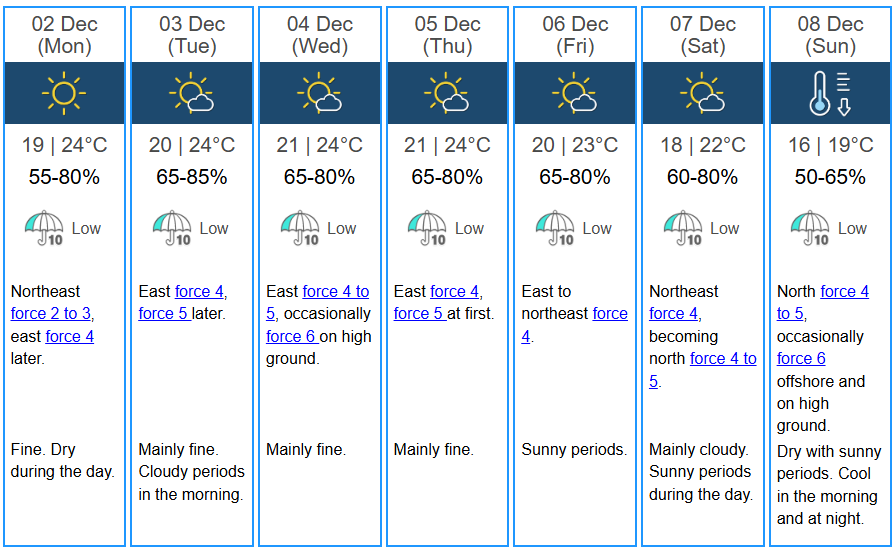This screenshot has height=551, width=894.
Task: Click the sunny weather icon for 02 Dec
Action: coord(64,93)
